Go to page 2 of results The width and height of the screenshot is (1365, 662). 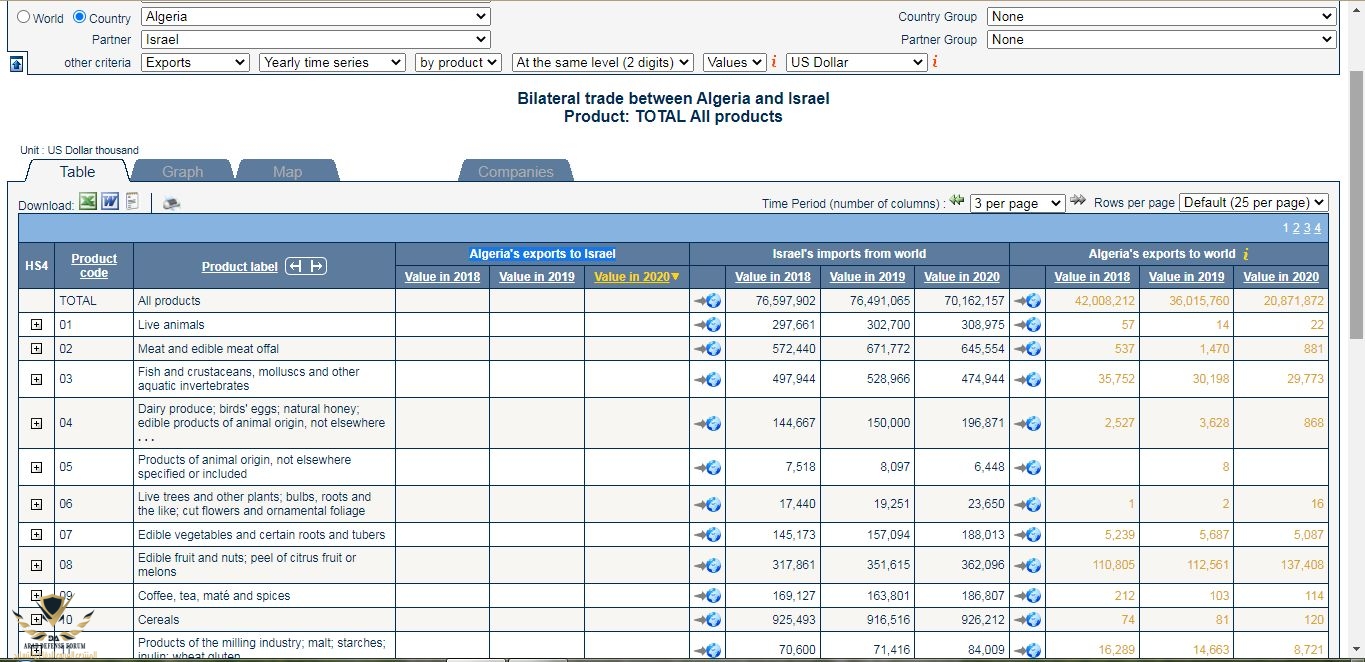point(1296,228)
